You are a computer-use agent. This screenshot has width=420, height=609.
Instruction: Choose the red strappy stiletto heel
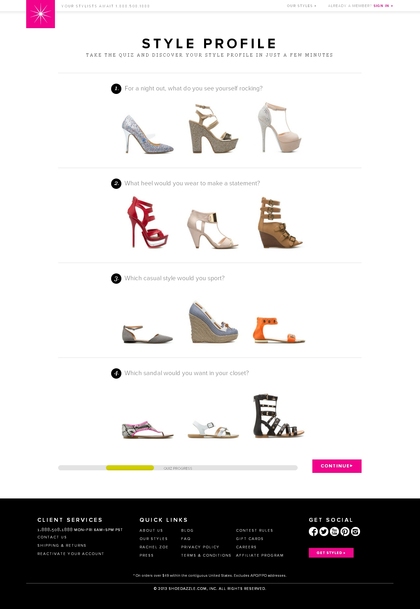147,222
